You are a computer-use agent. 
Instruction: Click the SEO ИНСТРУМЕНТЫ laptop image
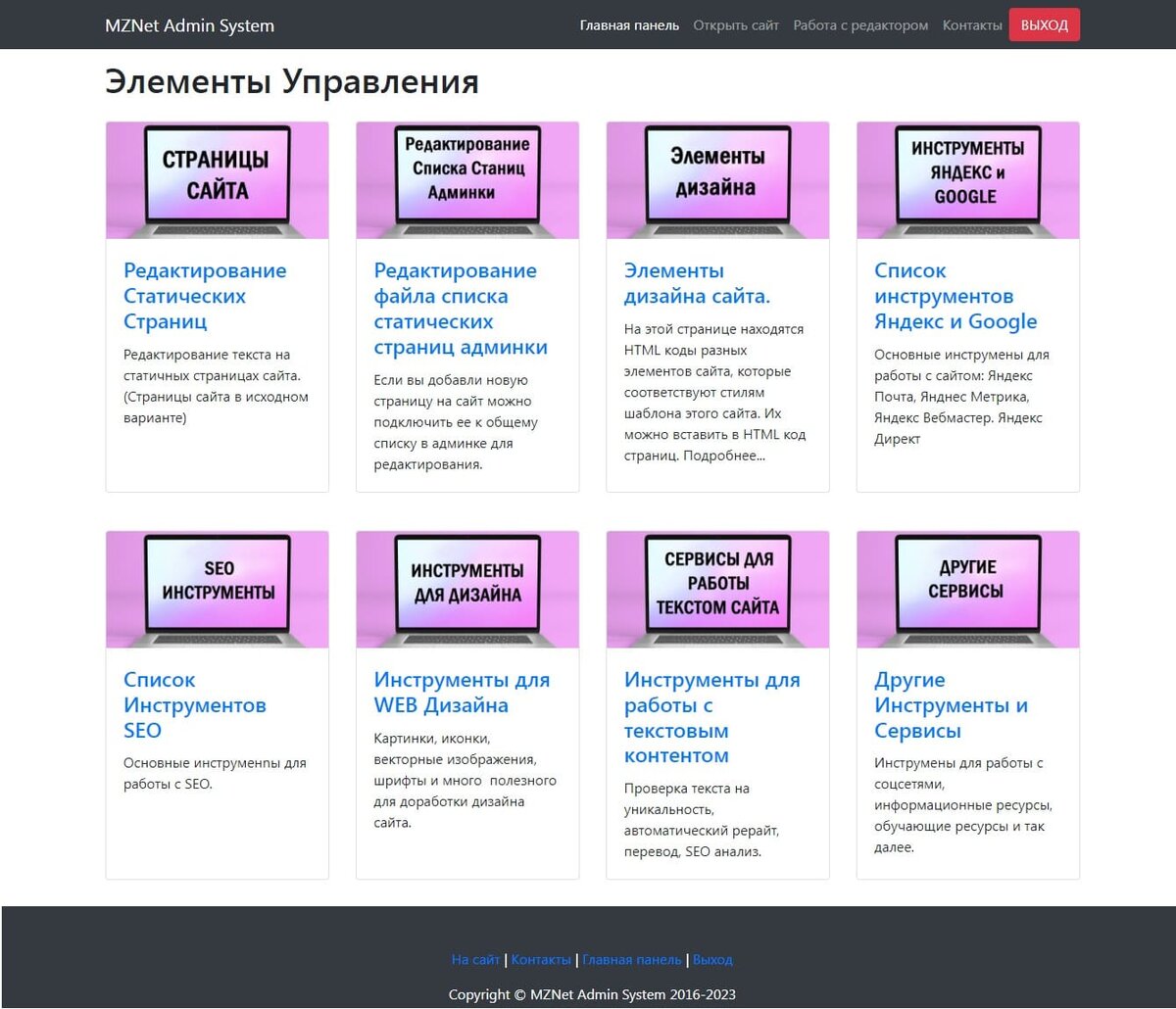click(x=217, y=588)
